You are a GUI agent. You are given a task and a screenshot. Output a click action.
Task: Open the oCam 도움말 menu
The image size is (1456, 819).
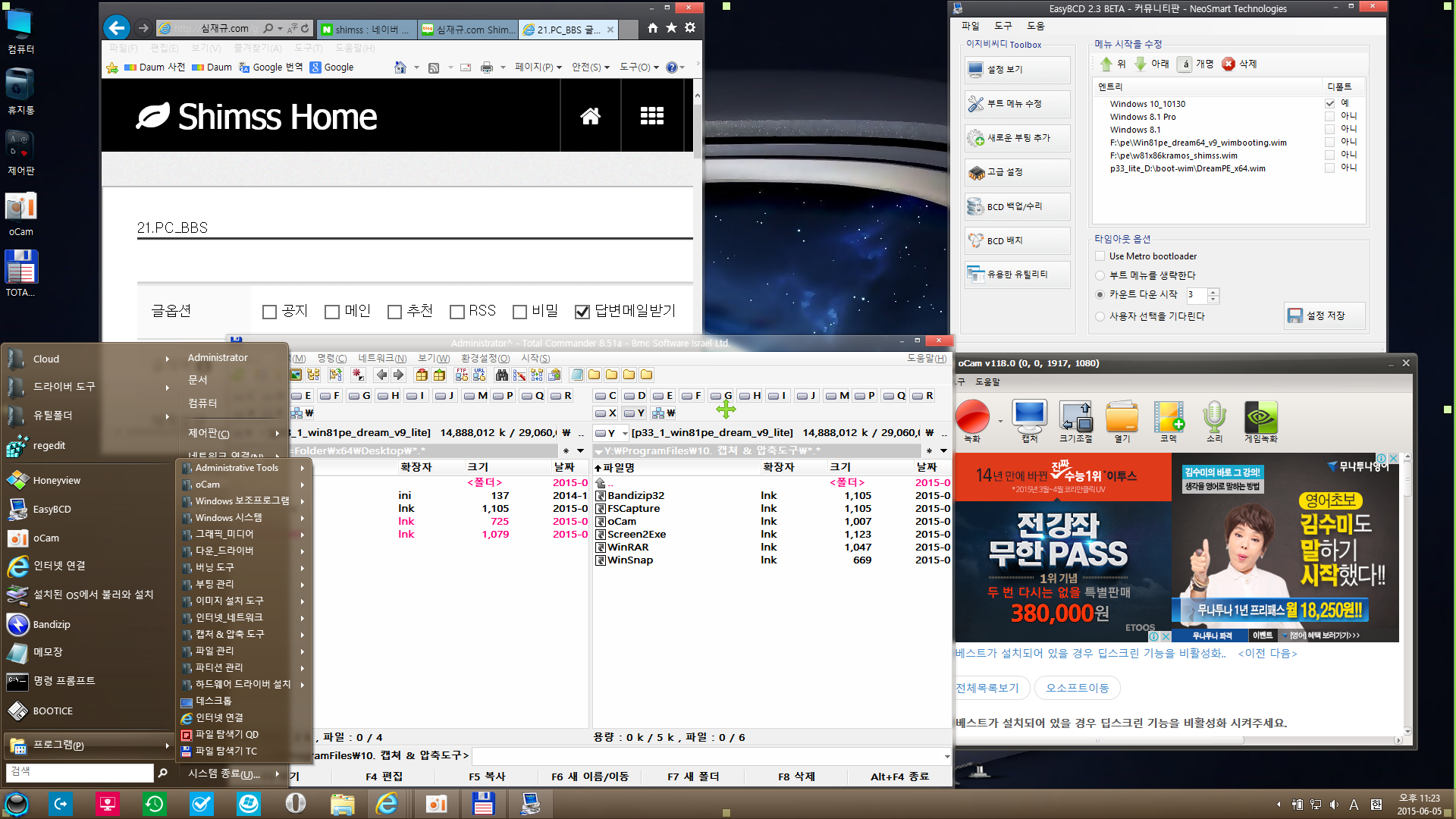coord(987,382)
